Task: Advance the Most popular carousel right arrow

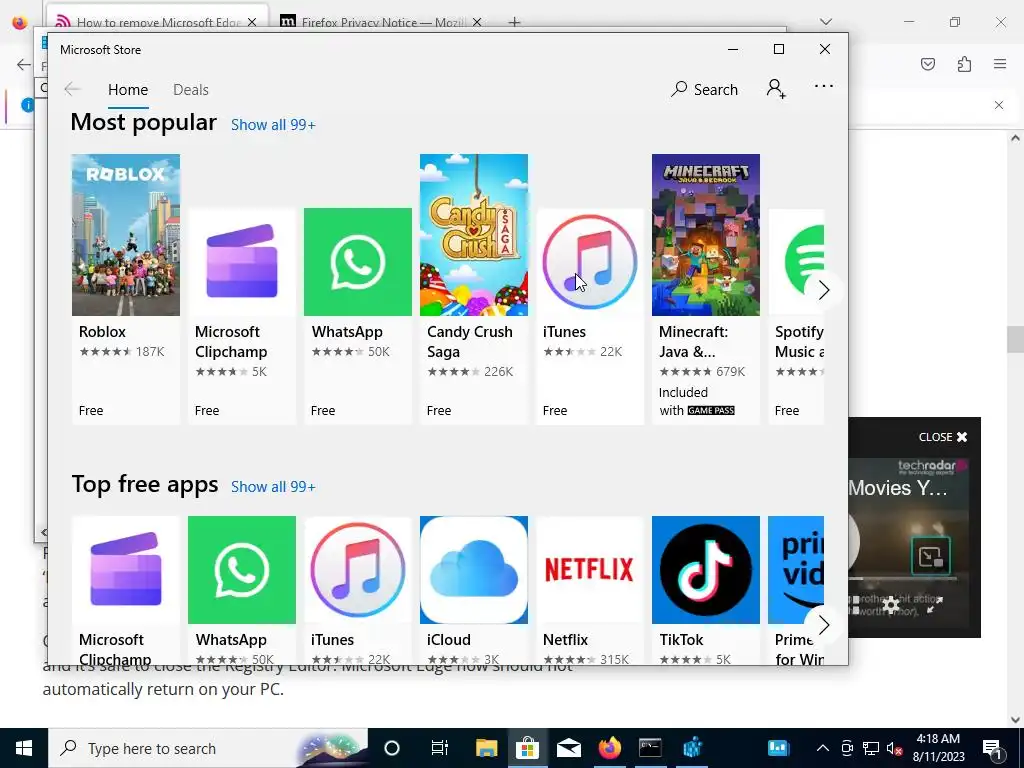Action: 824,290
